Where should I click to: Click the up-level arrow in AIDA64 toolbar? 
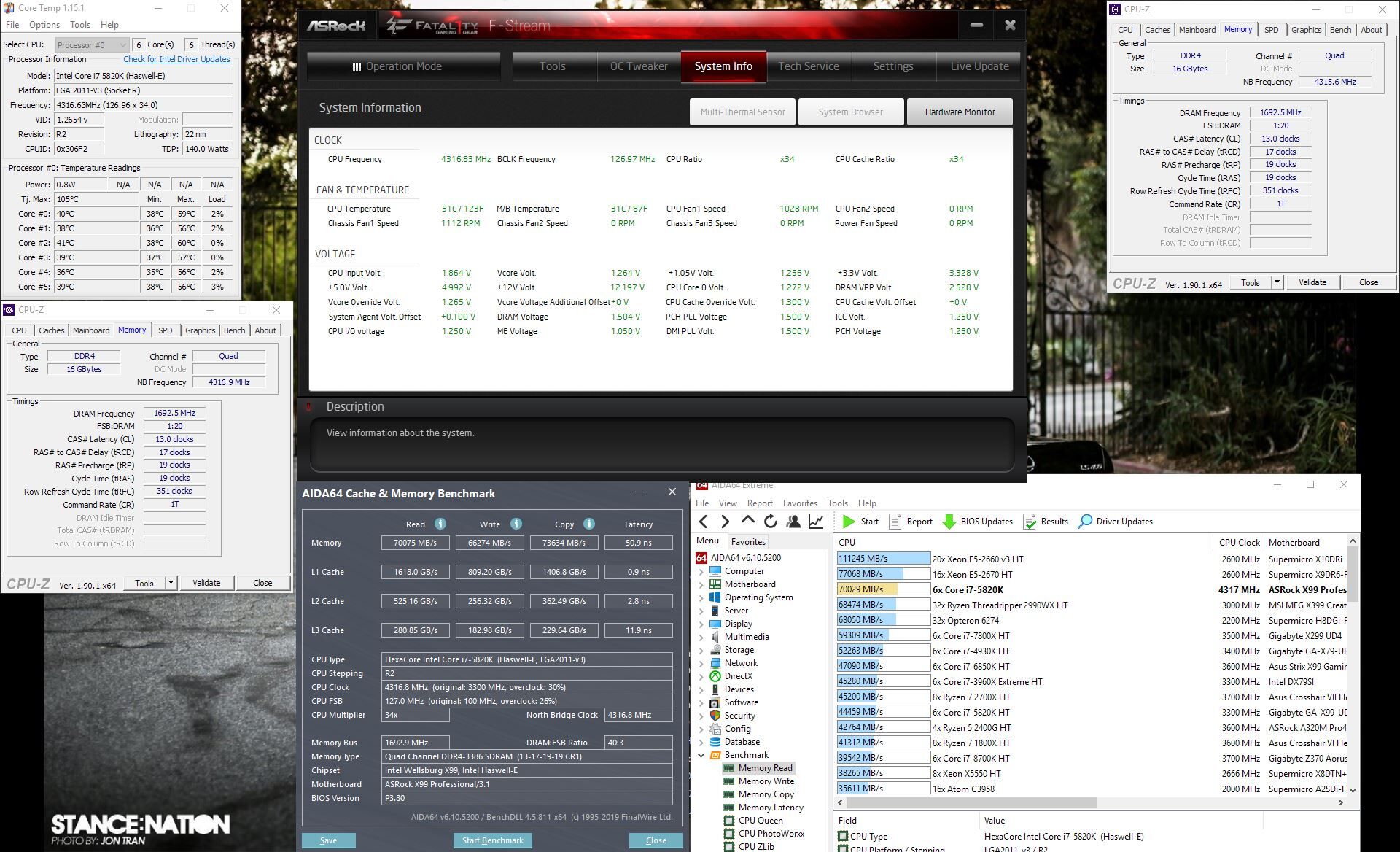coord(747,521)
